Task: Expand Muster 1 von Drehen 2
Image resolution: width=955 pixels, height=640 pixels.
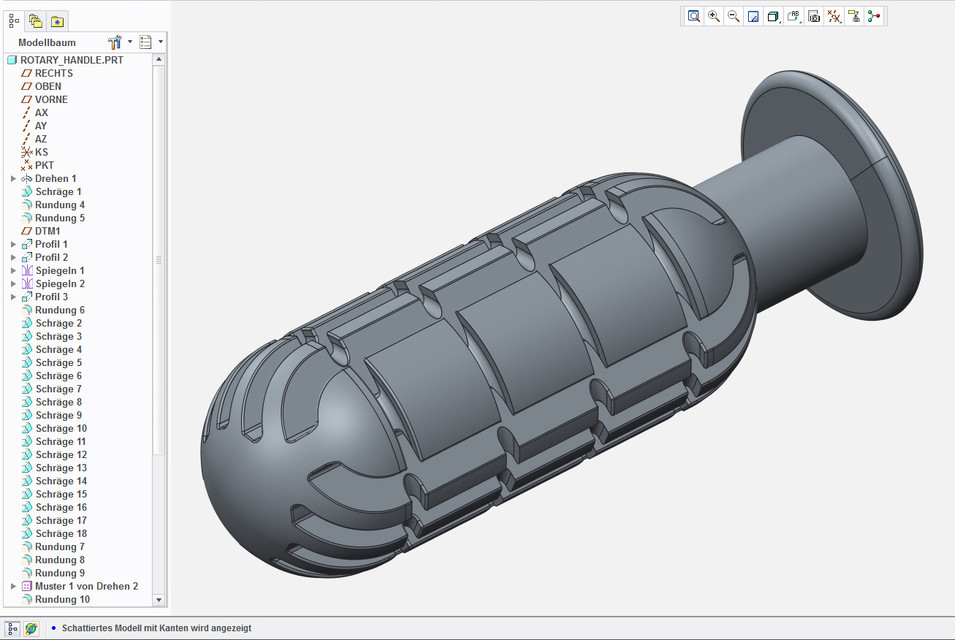Action: pos(14,587)
